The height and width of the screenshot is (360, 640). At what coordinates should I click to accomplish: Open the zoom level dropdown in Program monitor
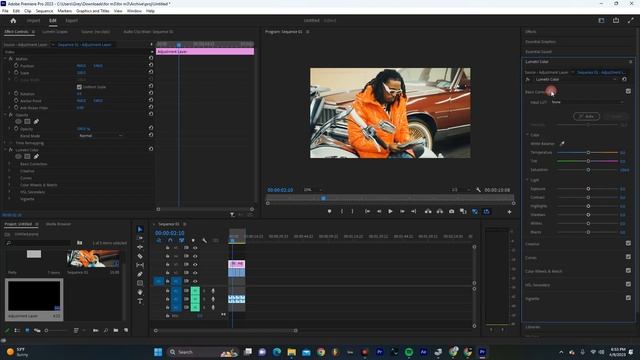pos(313,190)
